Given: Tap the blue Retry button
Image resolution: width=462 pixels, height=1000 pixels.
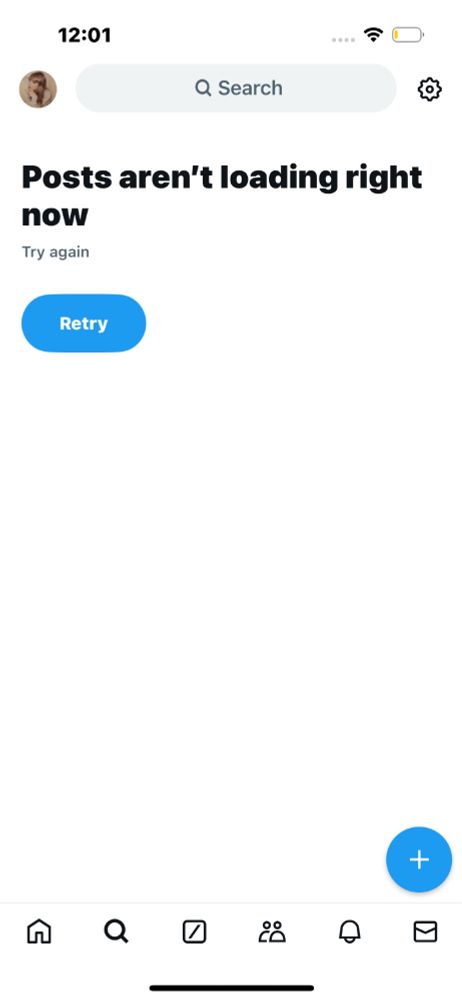Looking at the screenshot, I should pos(84,323).
